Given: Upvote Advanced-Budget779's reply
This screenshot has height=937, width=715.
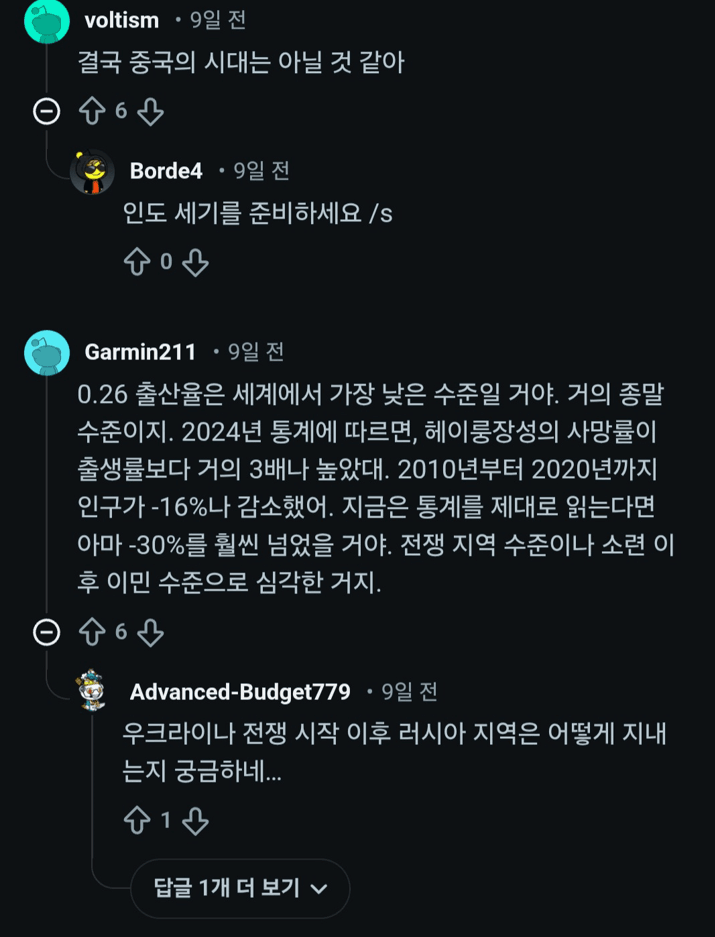Looking at the screenshot, I should (137, 821).
